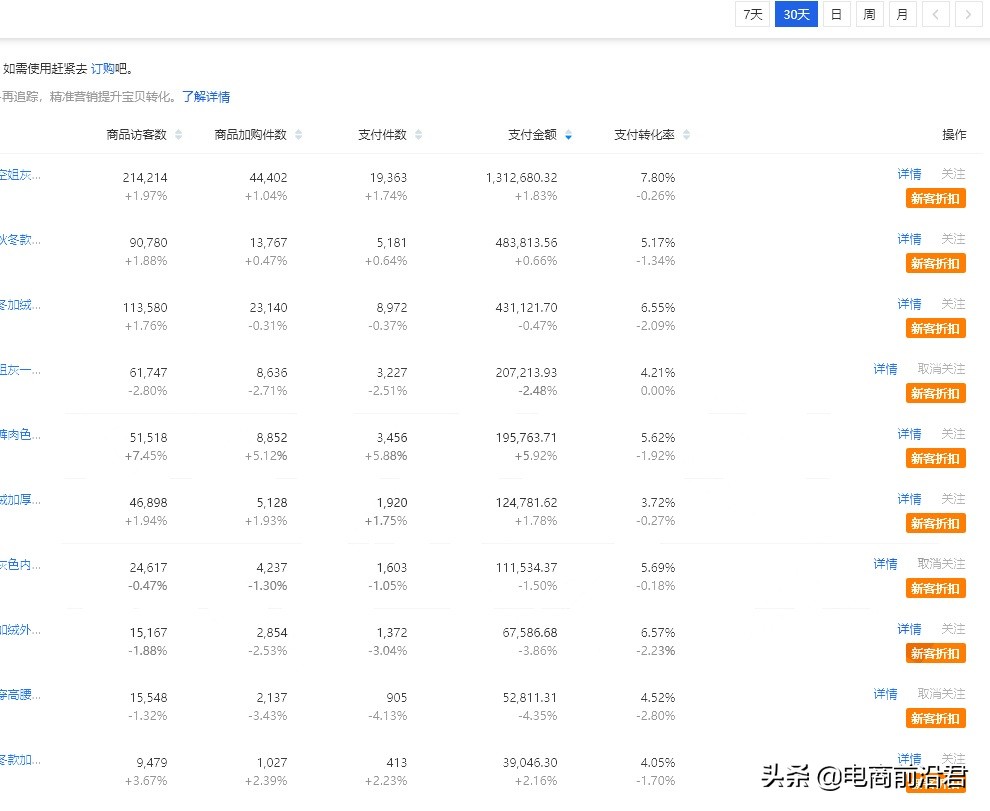Open 详情 for the 24,617 visitors row
990x811 pixels.
point(885,563)
